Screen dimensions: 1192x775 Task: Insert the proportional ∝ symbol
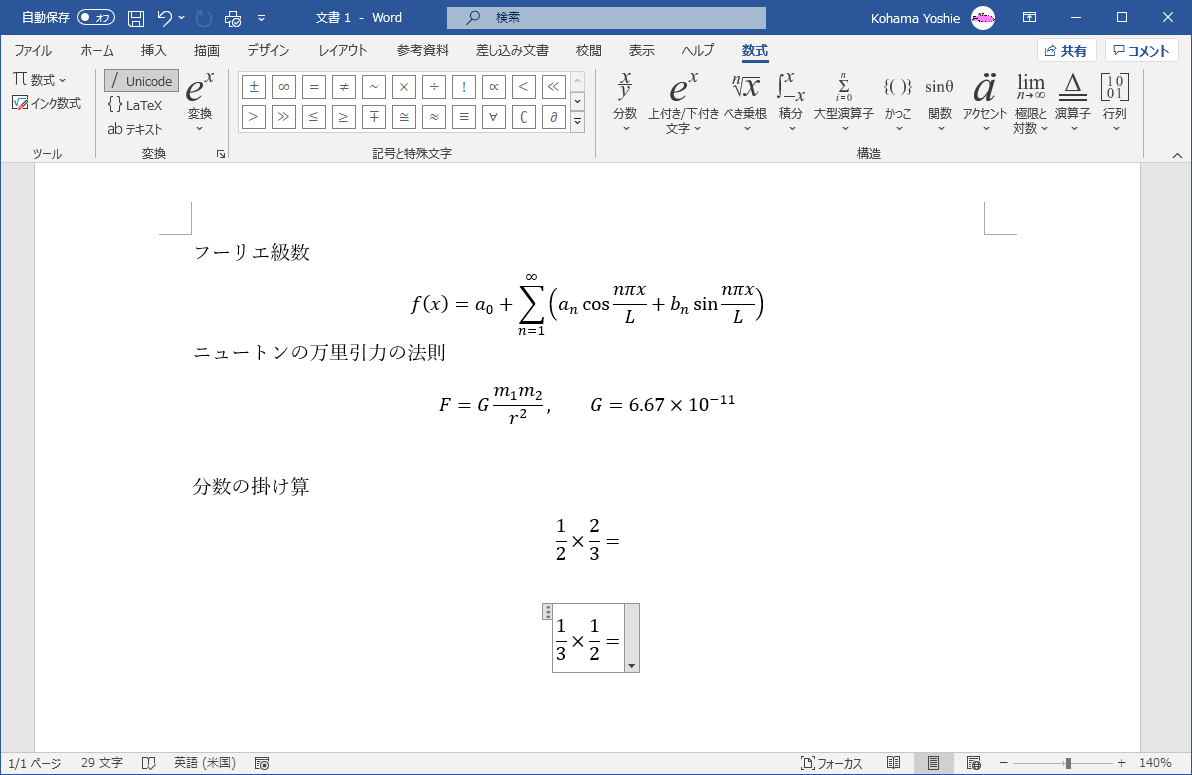click(x=494, y=87)
